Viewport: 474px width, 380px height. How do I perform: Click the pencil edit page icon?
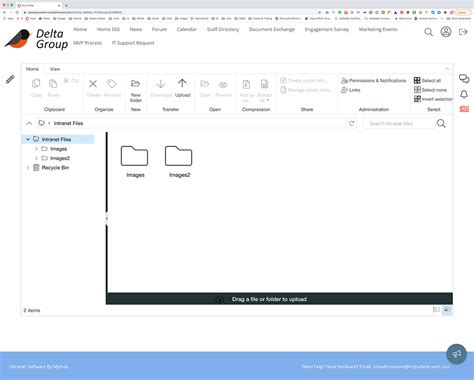click(x=10, y=79)
